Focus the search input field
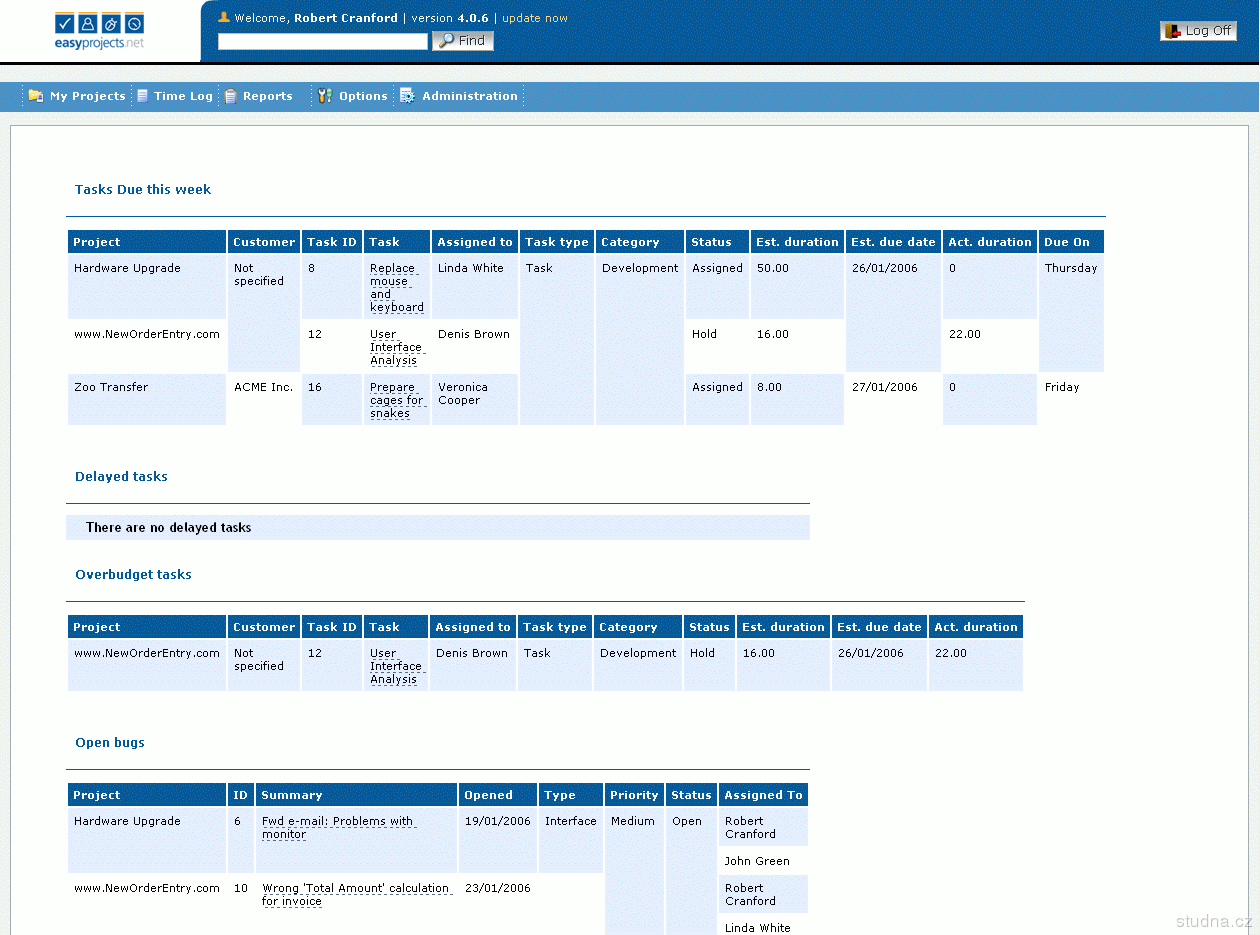The image size is (1260, 935). coord(323,41)
